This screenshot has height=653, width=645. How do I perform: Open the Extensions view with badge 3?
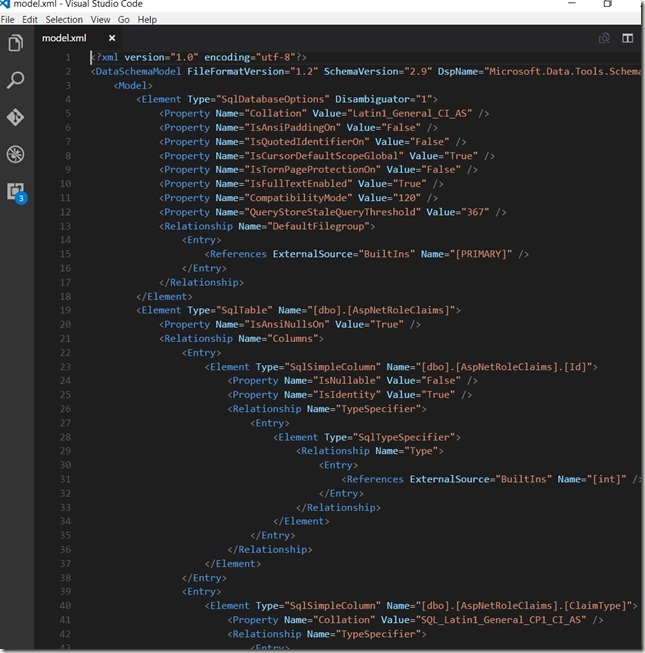[17, 193]
